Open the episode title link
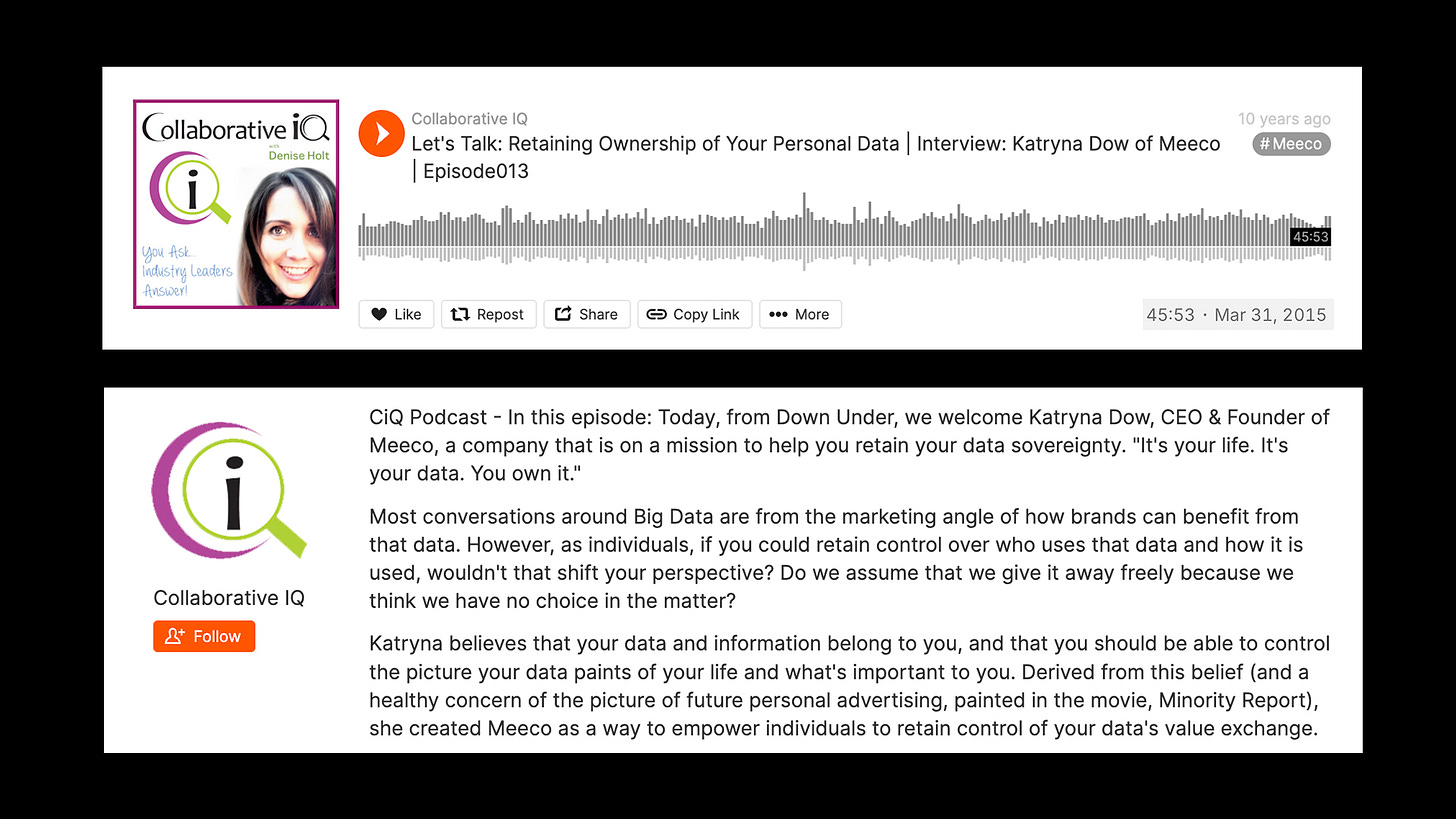 point(815,157)
